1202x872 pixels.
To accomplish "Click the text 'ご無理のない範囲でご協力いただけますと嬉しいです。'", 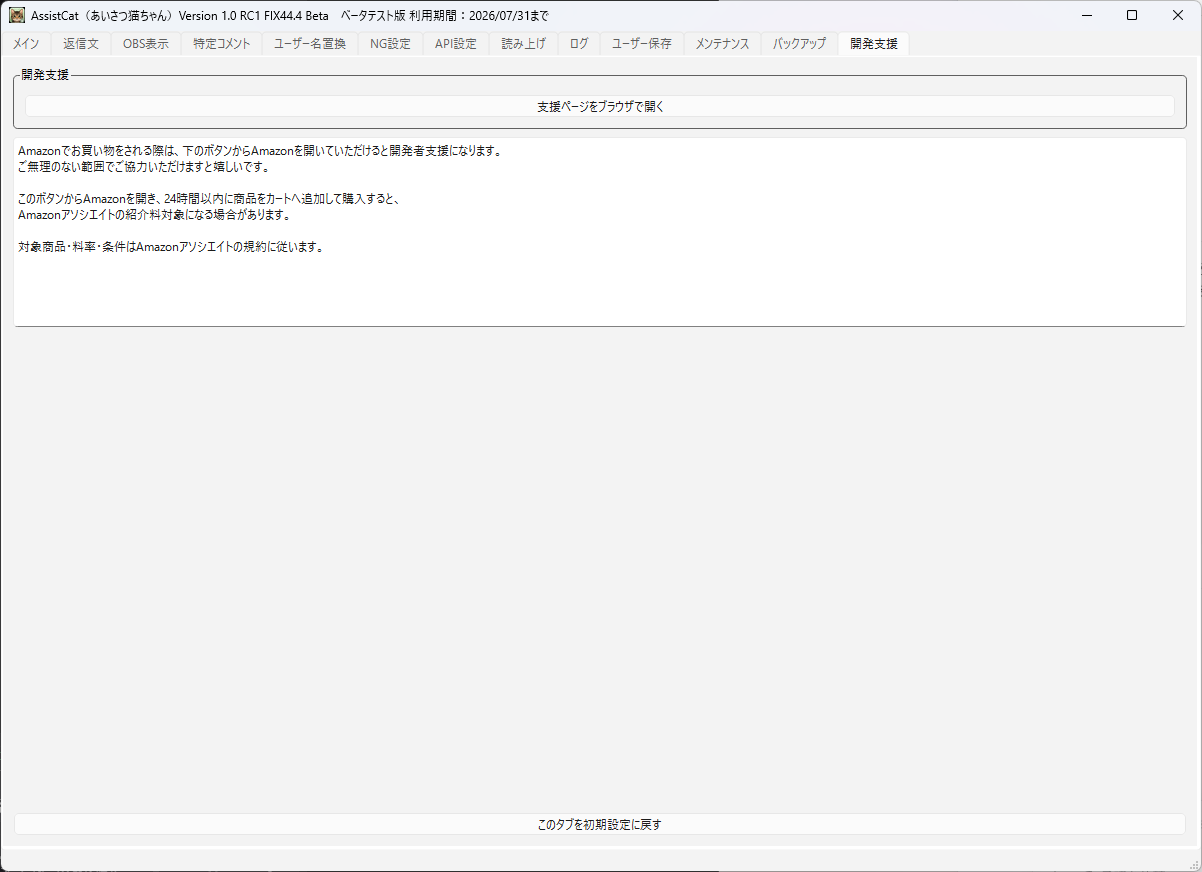I will click(144, 167).
